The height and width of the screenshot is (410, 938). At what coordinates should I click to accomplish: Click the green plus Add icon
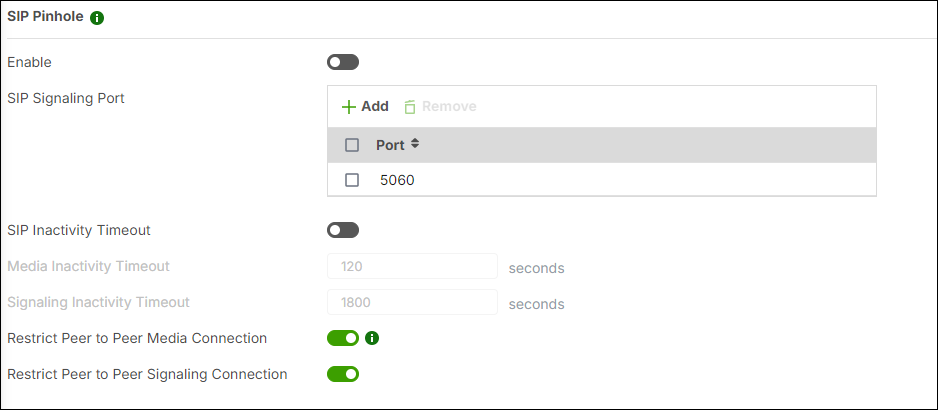[349, 106]
